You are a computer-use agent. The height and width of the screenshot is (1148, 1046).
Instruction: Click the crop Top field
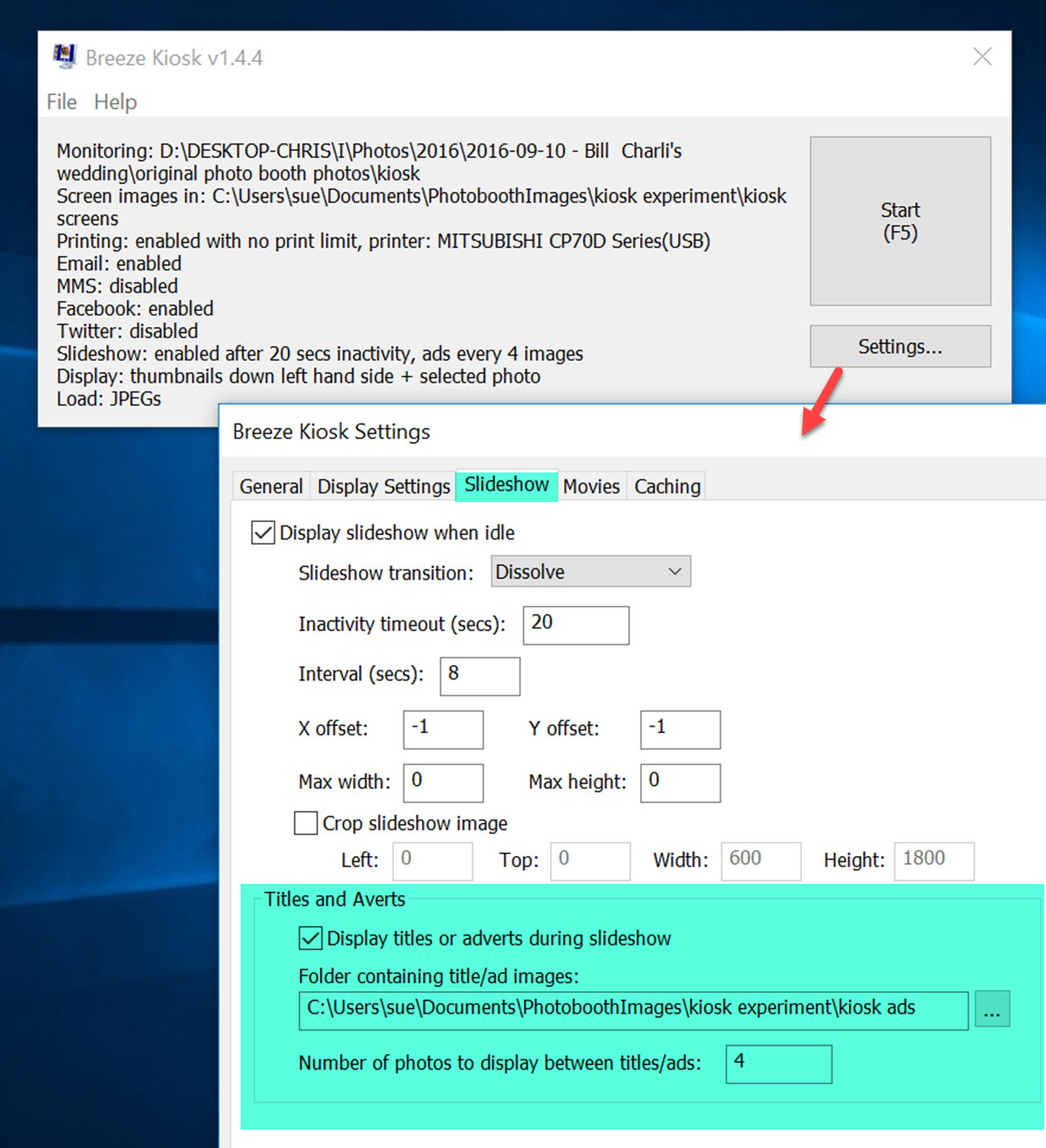(x=591, y=861)
